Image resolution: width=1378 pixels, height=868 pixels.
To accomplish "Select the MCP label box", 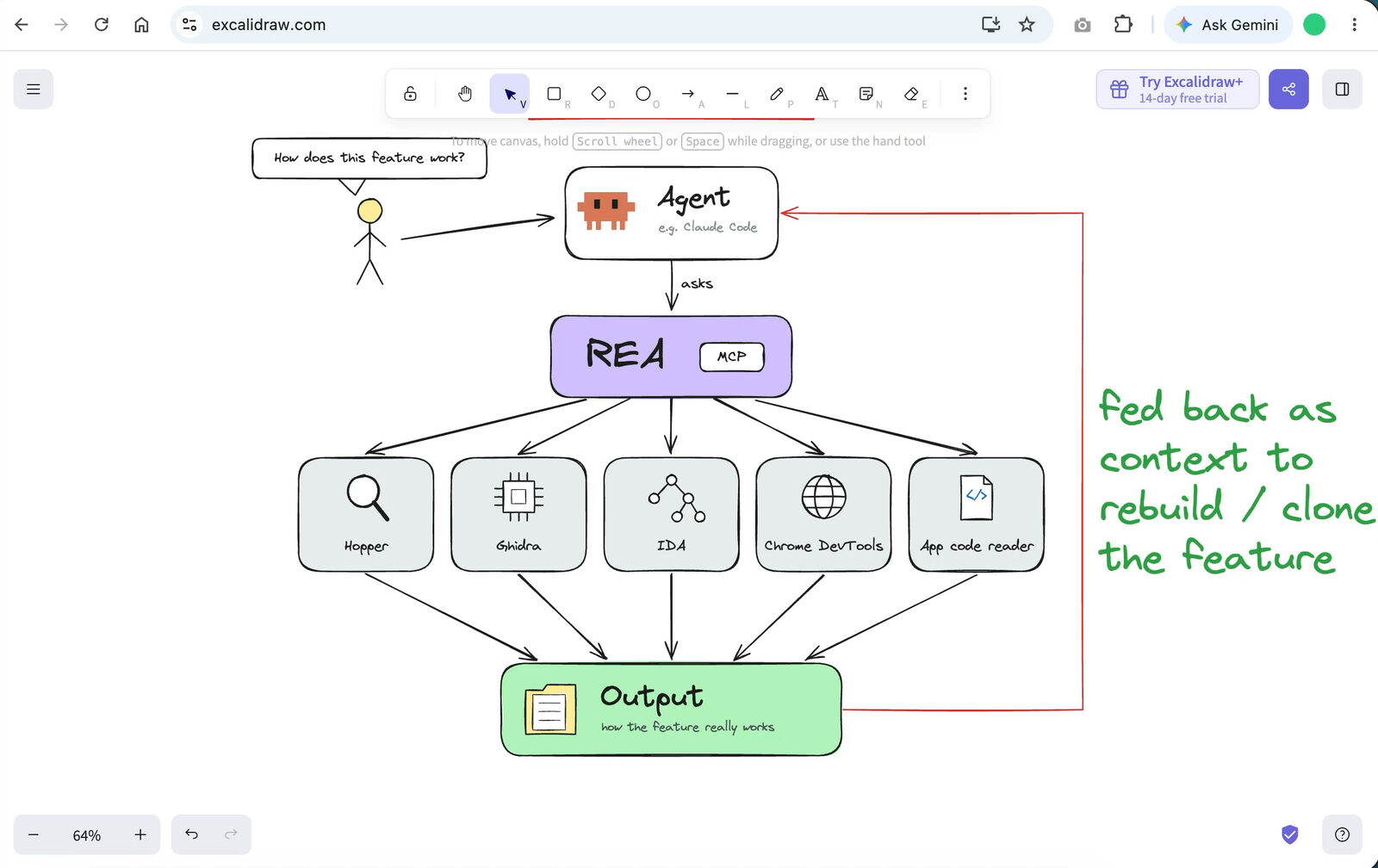I will (x=732, y=356).
